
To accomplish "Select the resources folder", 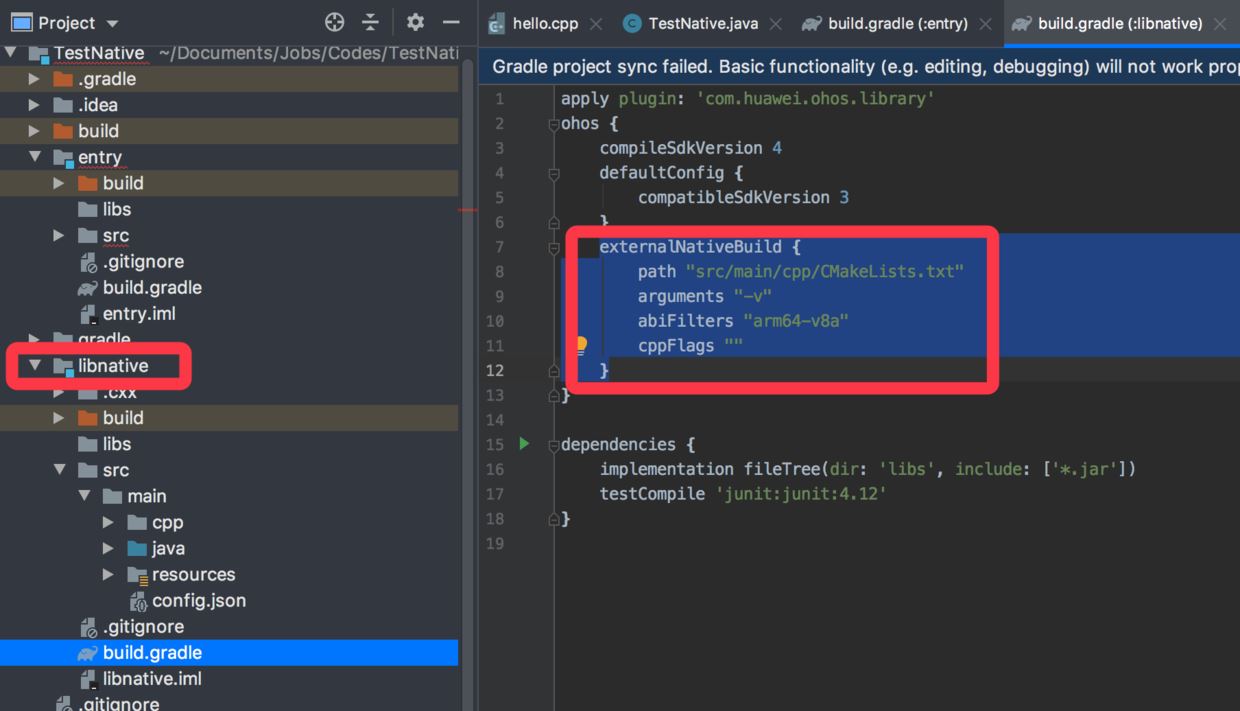I will 194,574.
